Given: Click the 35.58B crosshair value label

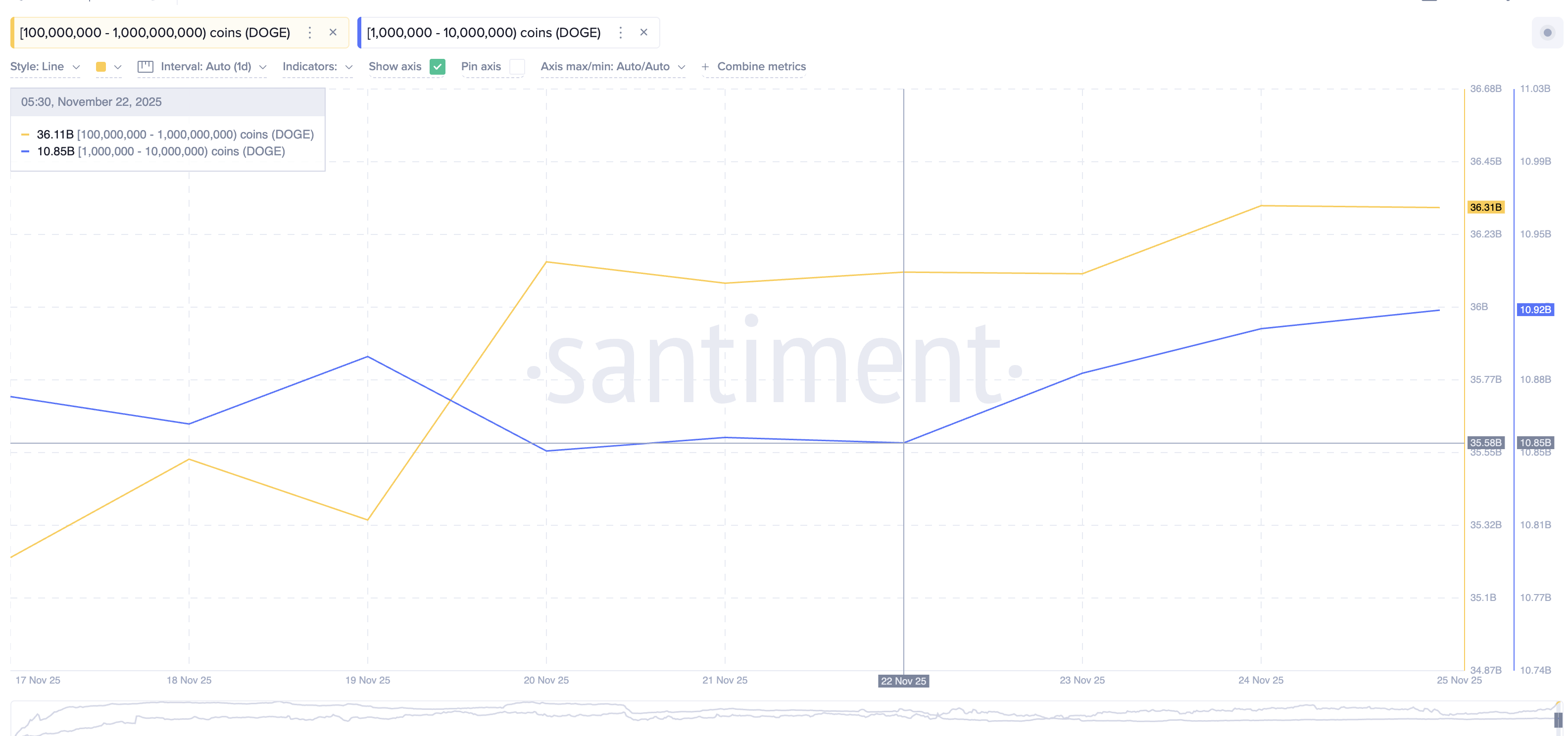Looking at the screenshot, I should 1485,443.
